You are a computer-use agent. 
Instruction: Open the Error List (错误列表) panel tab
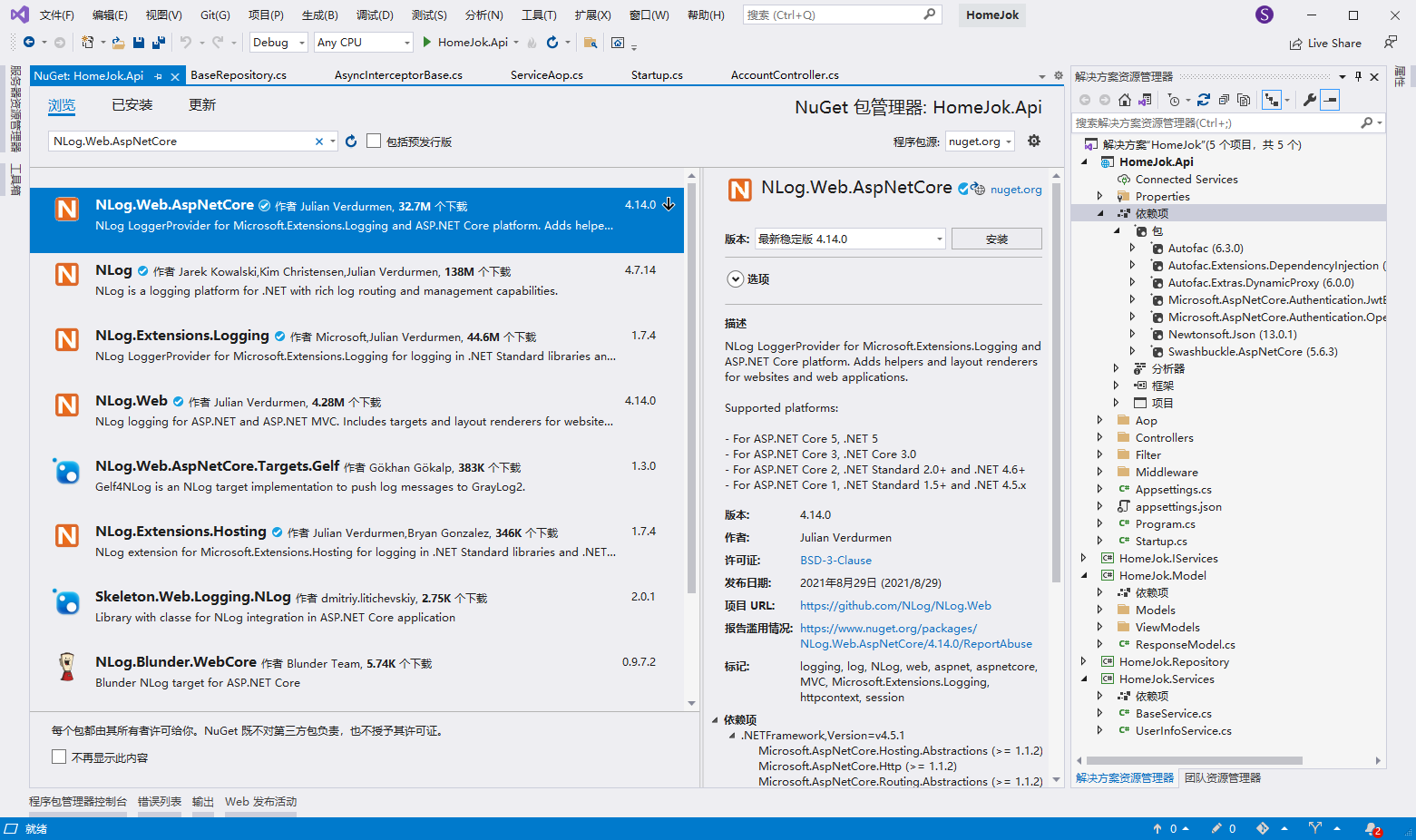click(160, 802)
